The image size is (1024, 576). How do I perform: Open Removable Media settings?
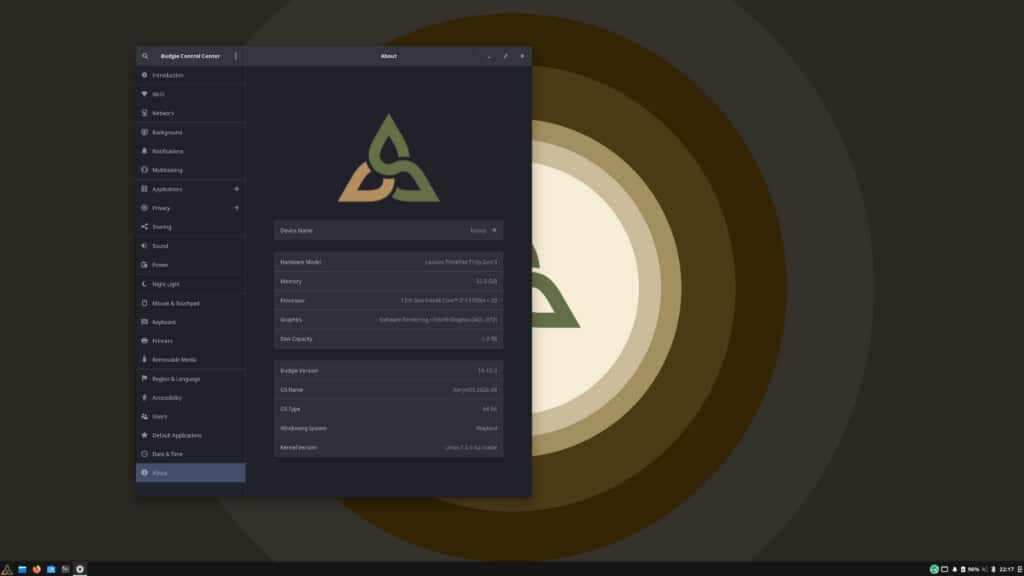[191, 360]
